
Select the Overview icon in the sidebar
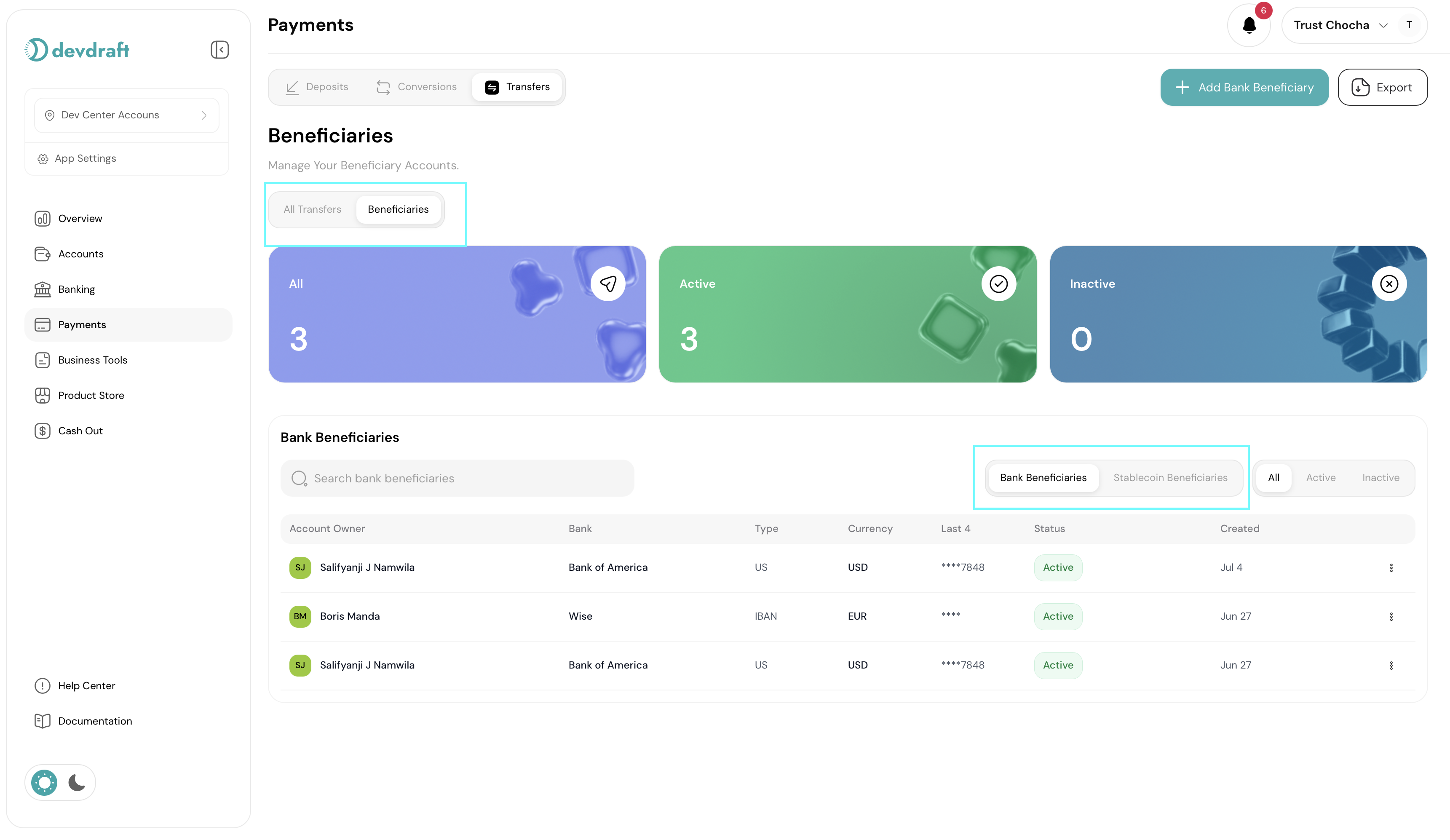point(43,219)
